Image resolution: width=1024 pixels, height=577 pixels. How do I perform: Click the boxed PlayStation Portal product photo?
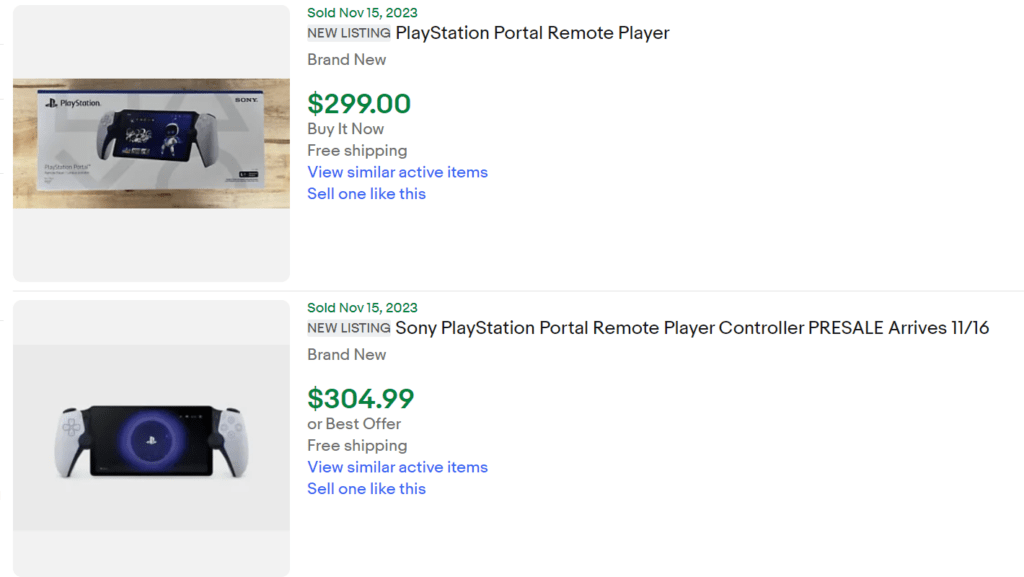[x=150, y=140]
